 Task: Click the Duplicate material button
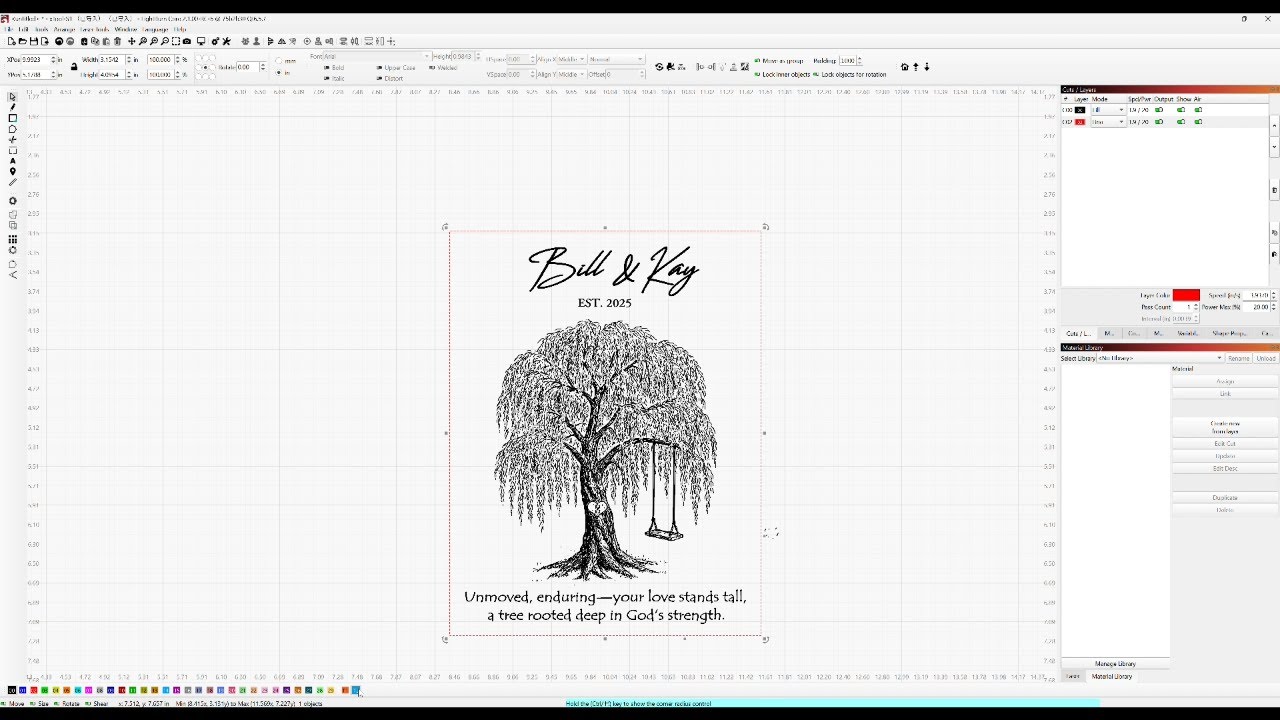pos(1225,498)
